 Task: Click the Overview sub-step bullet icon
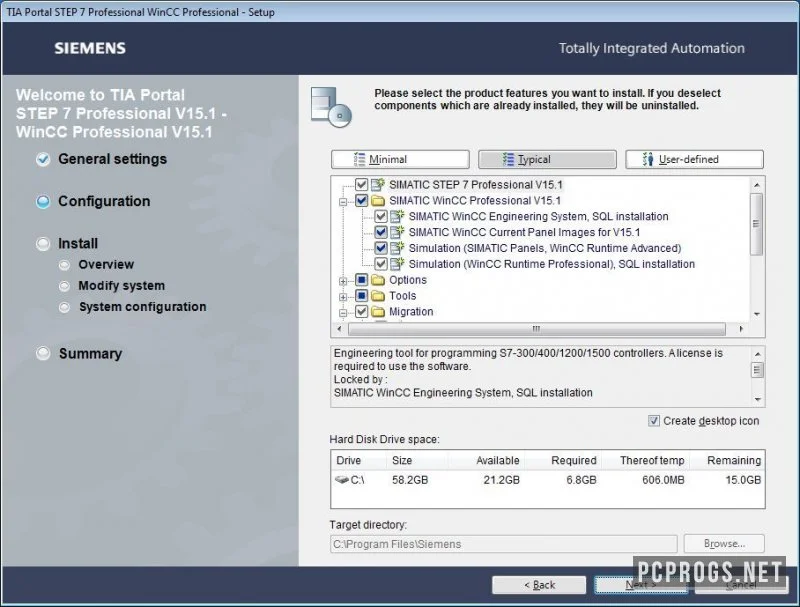click(64, 265)
